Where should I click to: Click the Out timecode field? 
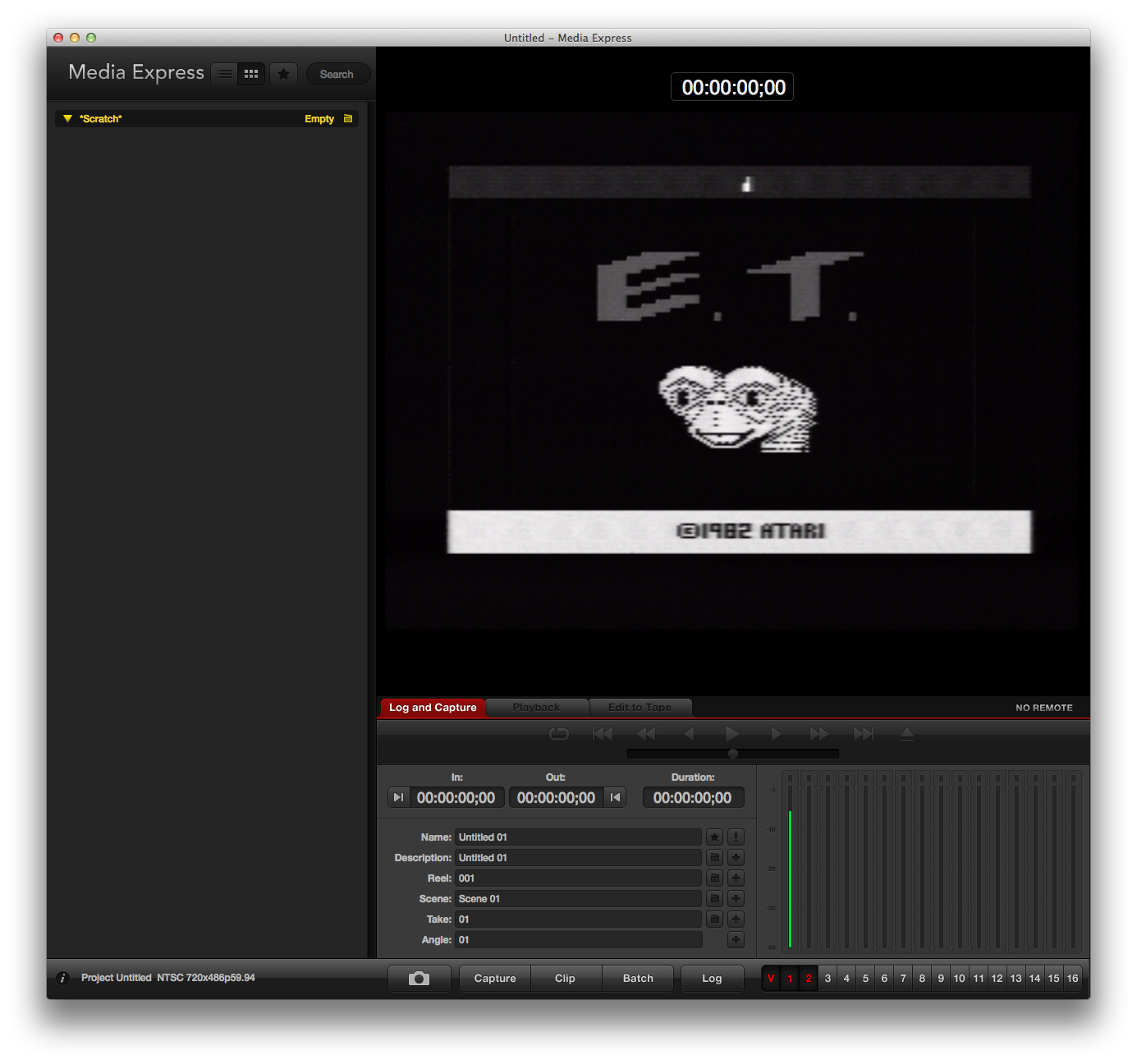coord(557,798)
